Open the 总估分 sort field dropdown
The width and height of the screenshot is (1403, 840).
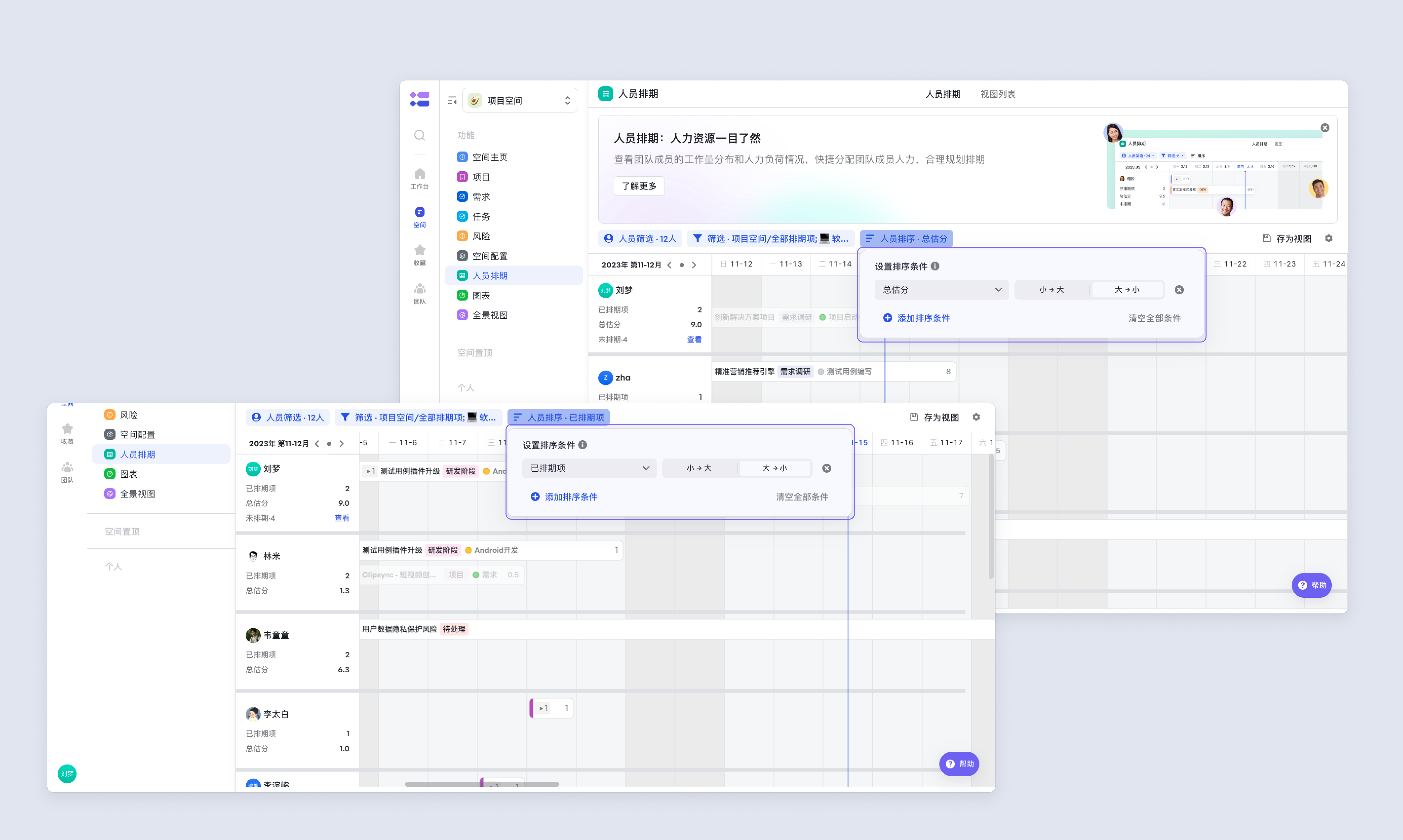[x=942, y=290]
